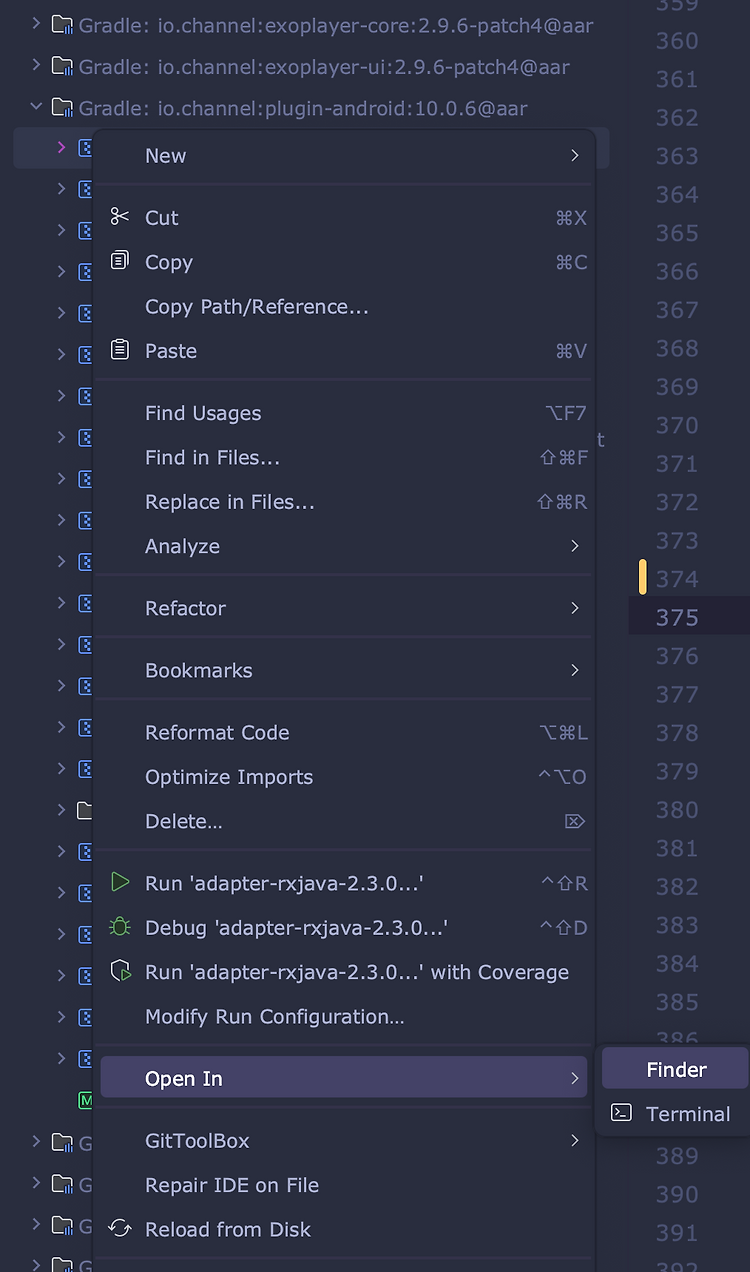Click the scissors Cut icon
Screen dimensions: 750x1272
(120, 217)
